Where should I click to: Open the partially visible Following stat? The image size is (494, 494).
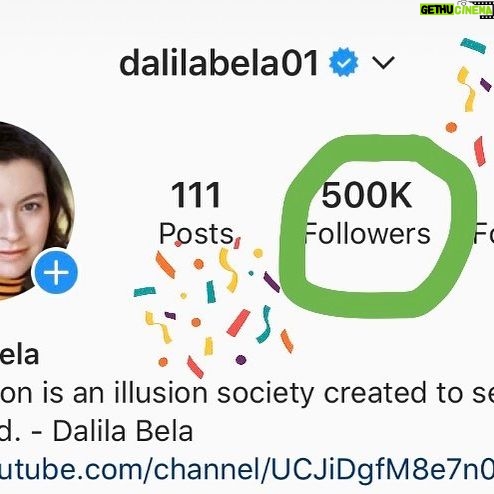click(484, 233)
